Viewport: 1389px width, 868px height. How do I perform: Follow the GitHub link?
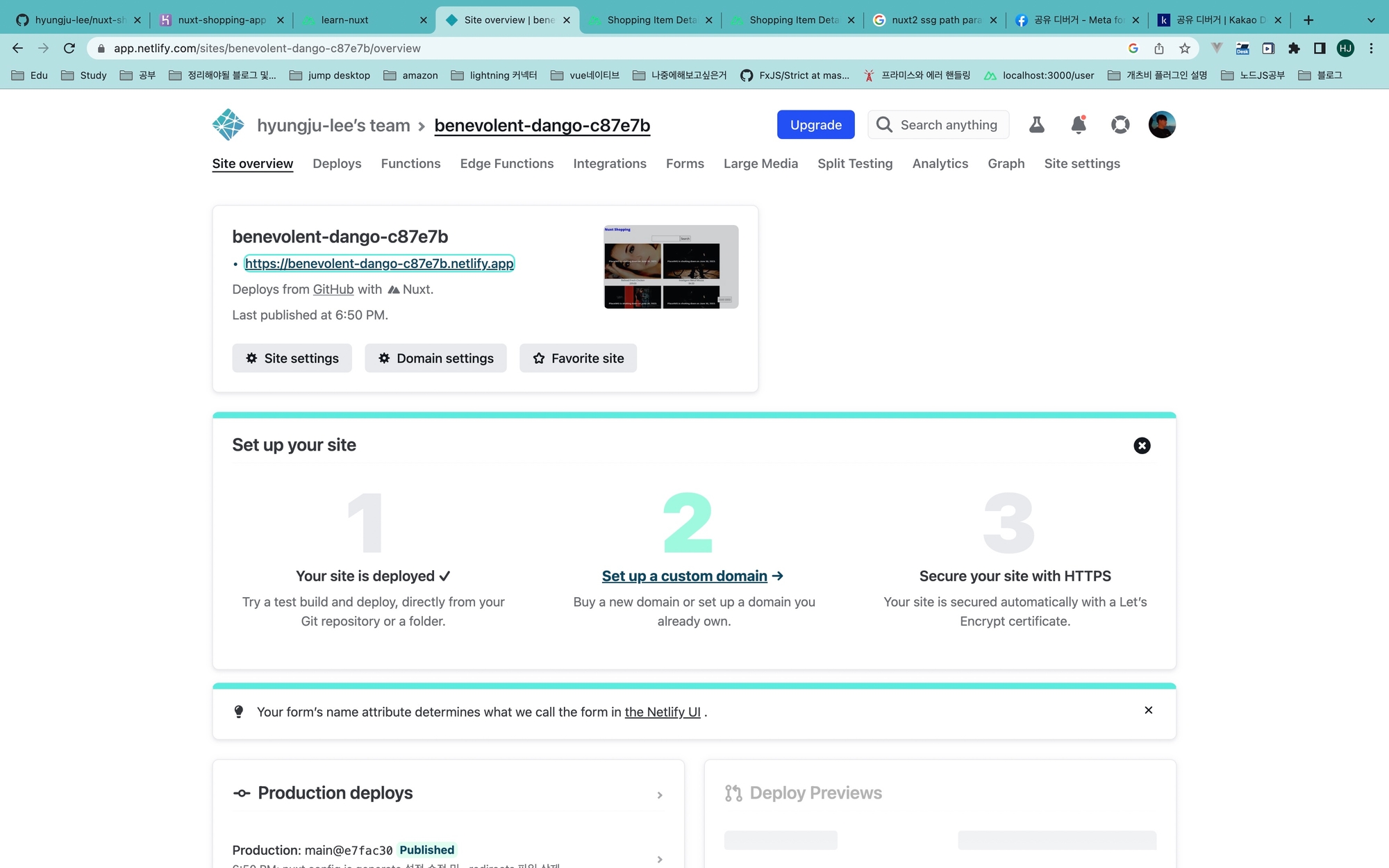[333, 290]
